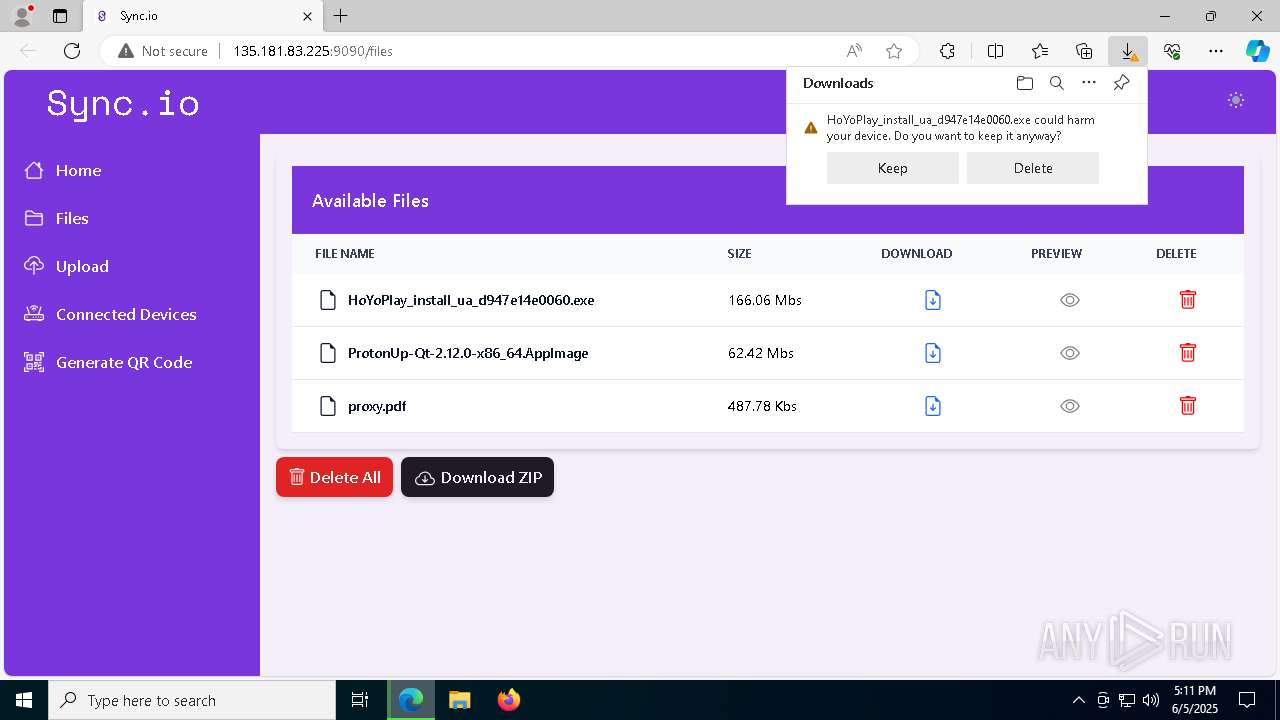This screenshot has height=720, width=1280.
Task: Delete the proxy.pdf file
Action: point(1188,406)
